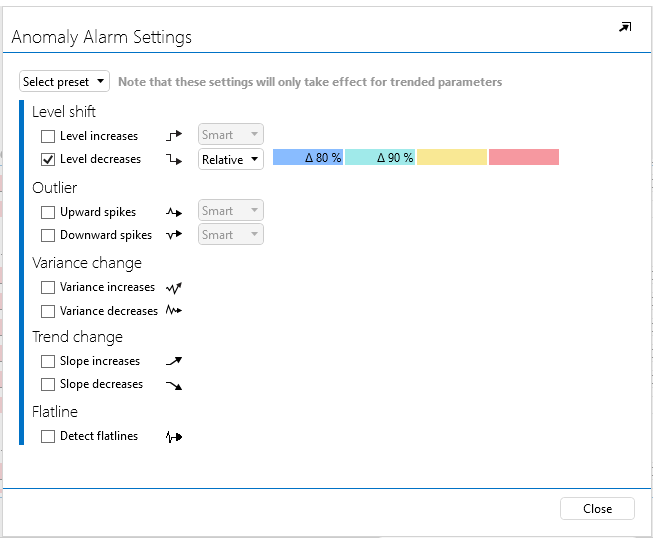Uncheck the Level decreases checkbox
The image size is (653, 538).
[48, 159]
